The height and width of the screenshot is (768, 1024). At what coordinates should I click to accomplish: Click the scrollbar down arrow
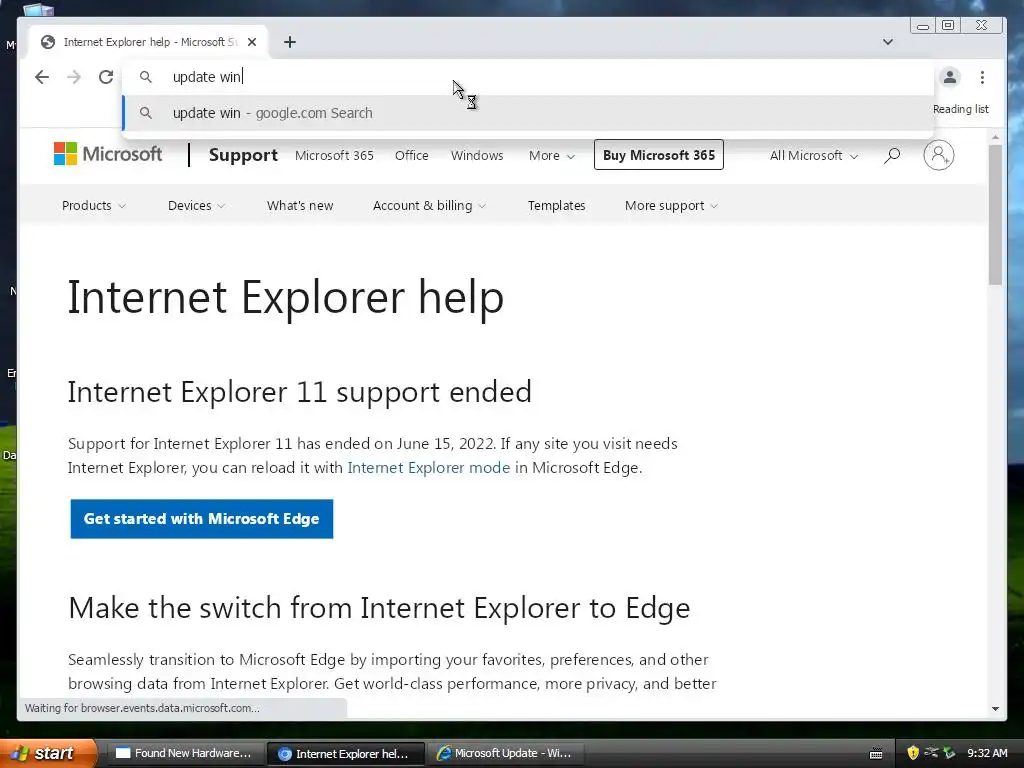point(995,709)
